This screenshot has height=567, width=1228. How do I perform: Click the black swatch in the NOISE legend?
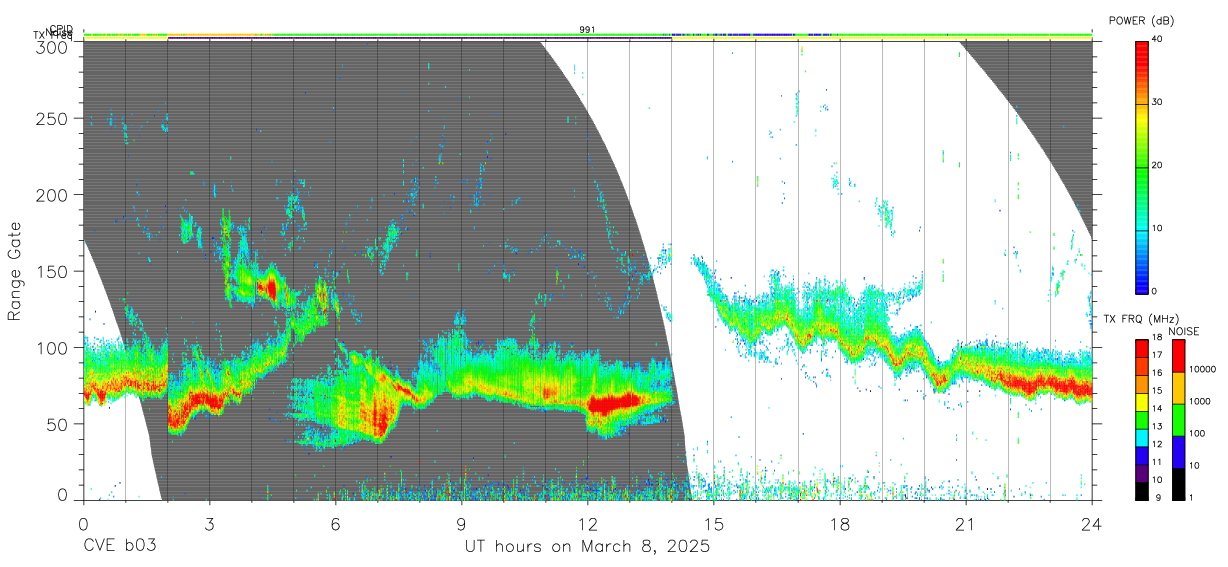pyautogui.click(x=1179, y=484)
